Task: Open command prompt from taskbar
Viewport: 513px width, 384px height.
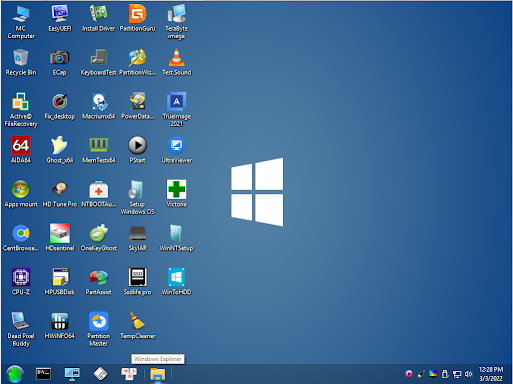Action: pyautogui.click(x=43, y=374)
